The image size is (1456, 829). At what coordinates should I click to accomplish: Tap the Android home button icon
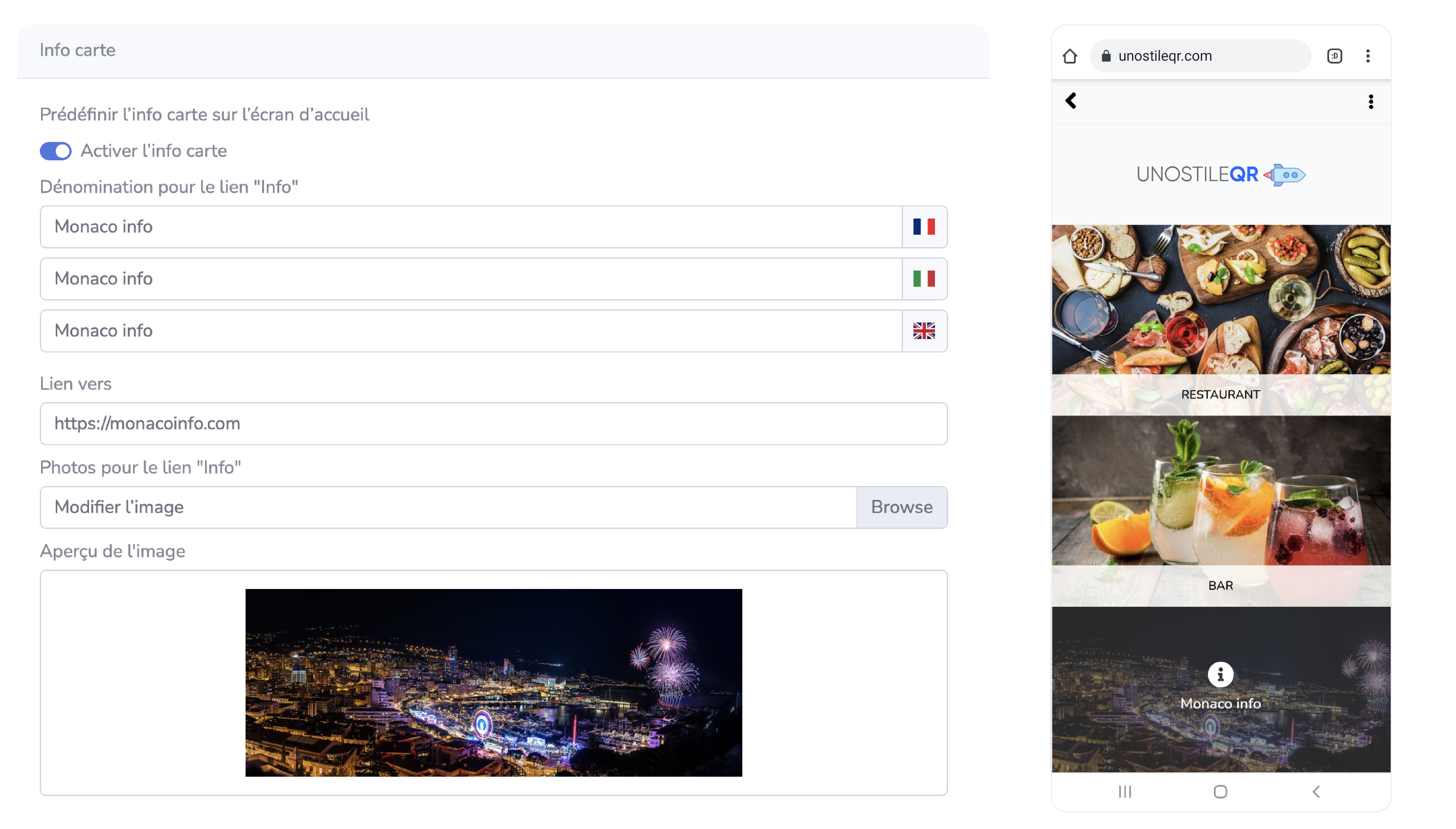tap(1220, 791)
